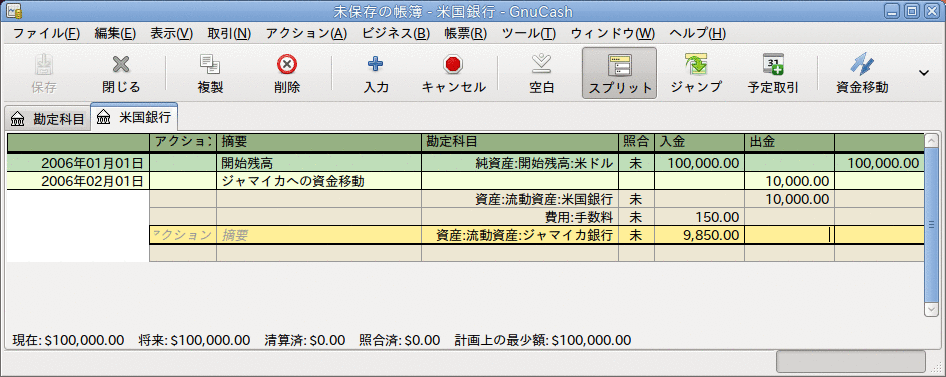Click the 開始残高 description cell
The height and width of the screenshot is (377, 946).
(x=319, y=163)
